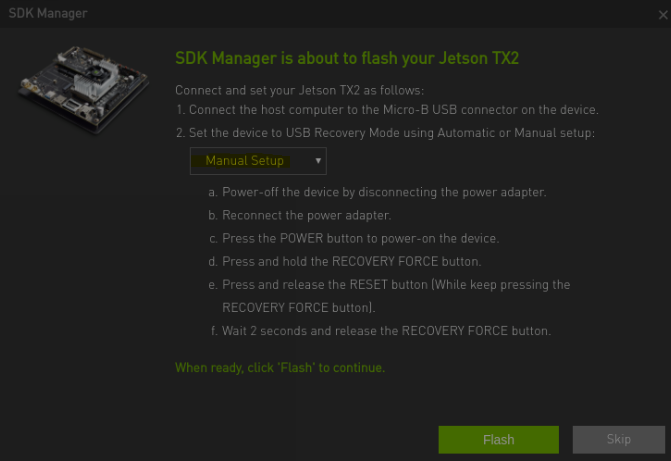Click the Jetson TX2 board image

[84, 89]
